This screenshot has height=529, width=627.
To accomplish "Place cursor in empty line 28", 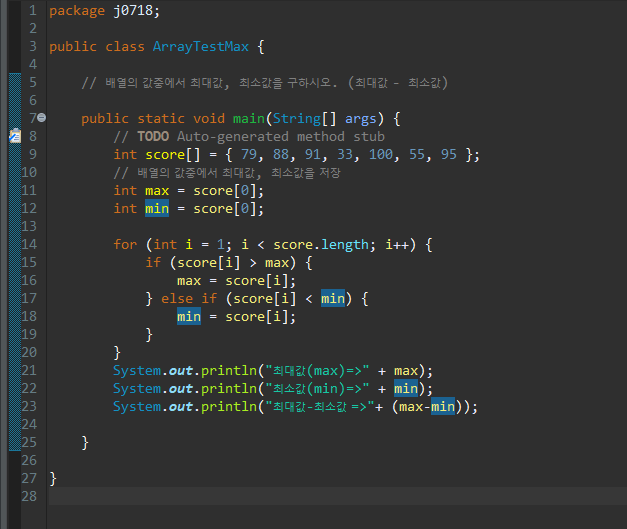I will [337, 496].
